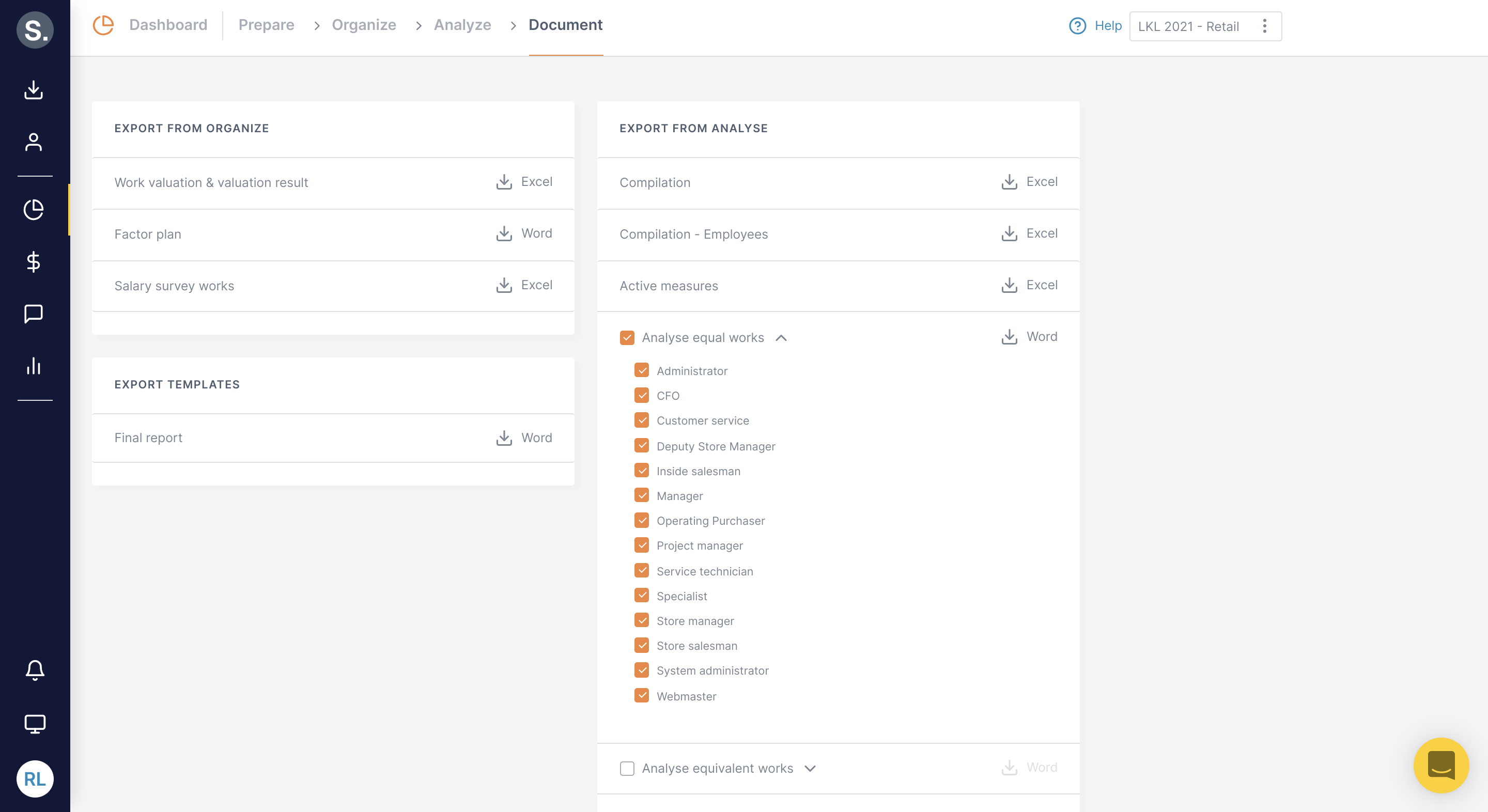Image resolution: width=1488 pixels, height=812 pixels.
Task: Switch to the Analyze breadcrumb step
Action: pos(462,25)
